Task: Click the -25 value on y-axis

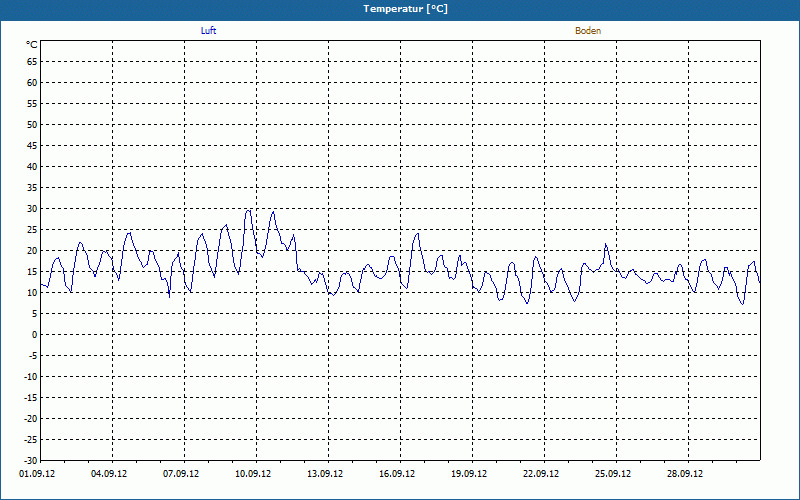Action: point(31,440)
